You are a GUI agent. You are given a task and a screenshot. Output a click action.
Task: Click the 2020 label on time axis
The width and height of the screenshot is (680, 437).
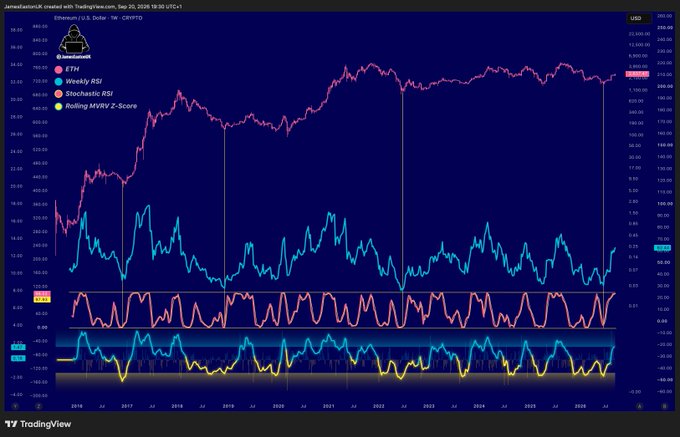[x=278, y=406]
